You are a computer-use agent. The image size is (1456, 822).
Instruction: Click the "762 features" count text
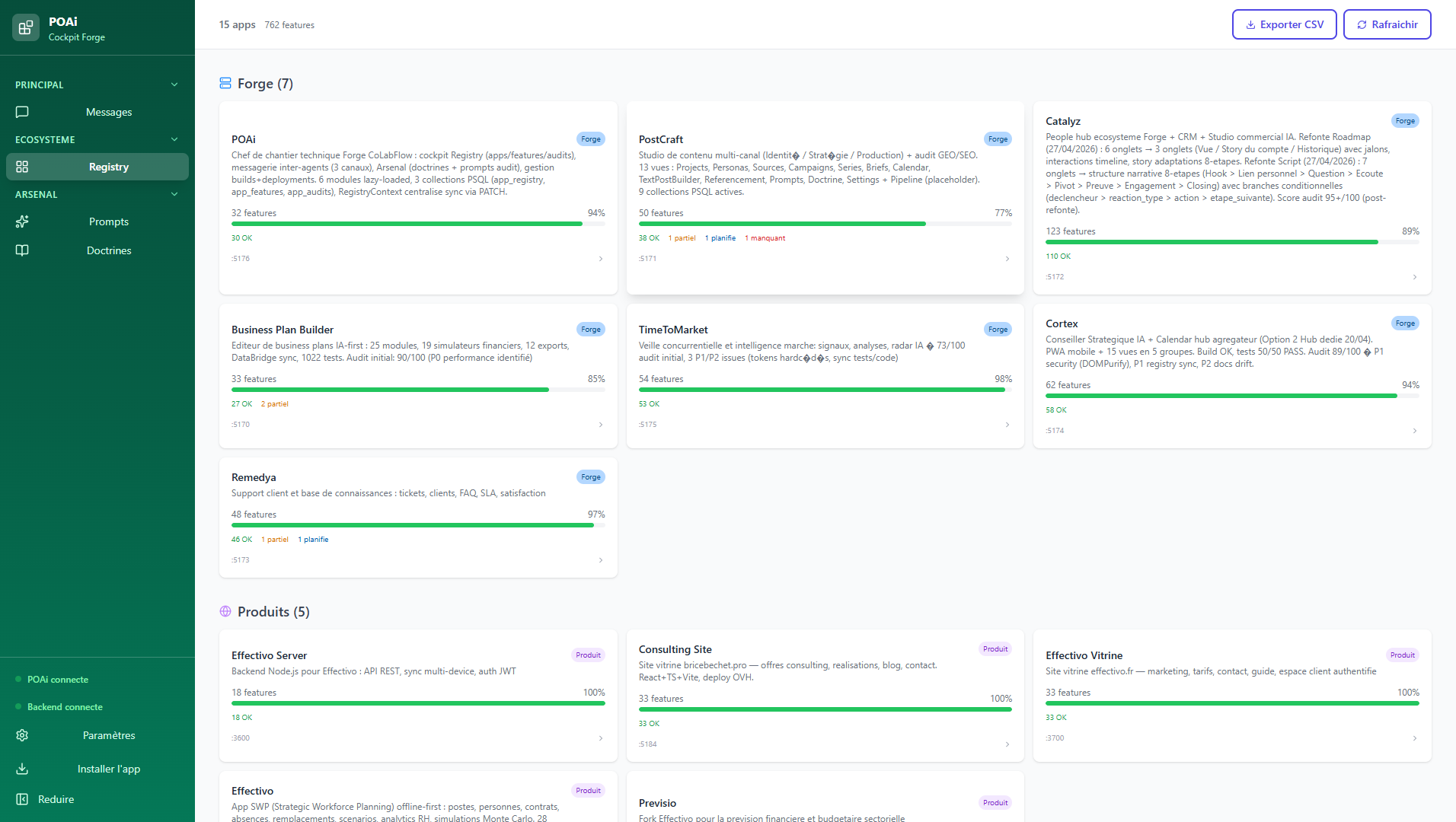[289, 25]
